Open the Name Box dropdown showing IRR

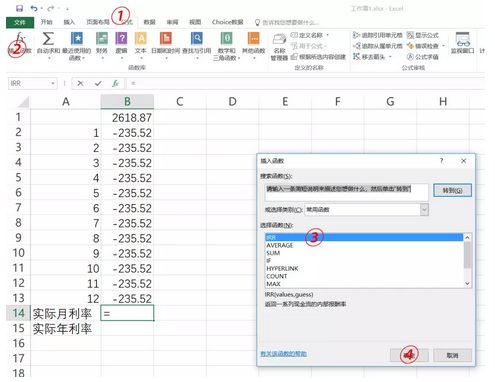[53, 83]
